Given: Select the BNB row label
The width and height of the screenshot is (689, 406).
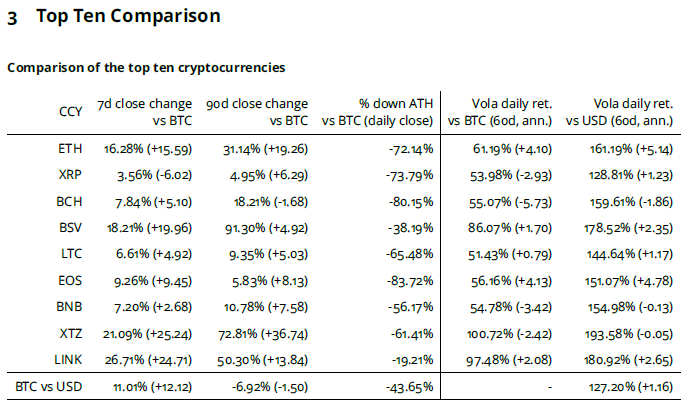Looking at the screenshot, I should 71,305.
